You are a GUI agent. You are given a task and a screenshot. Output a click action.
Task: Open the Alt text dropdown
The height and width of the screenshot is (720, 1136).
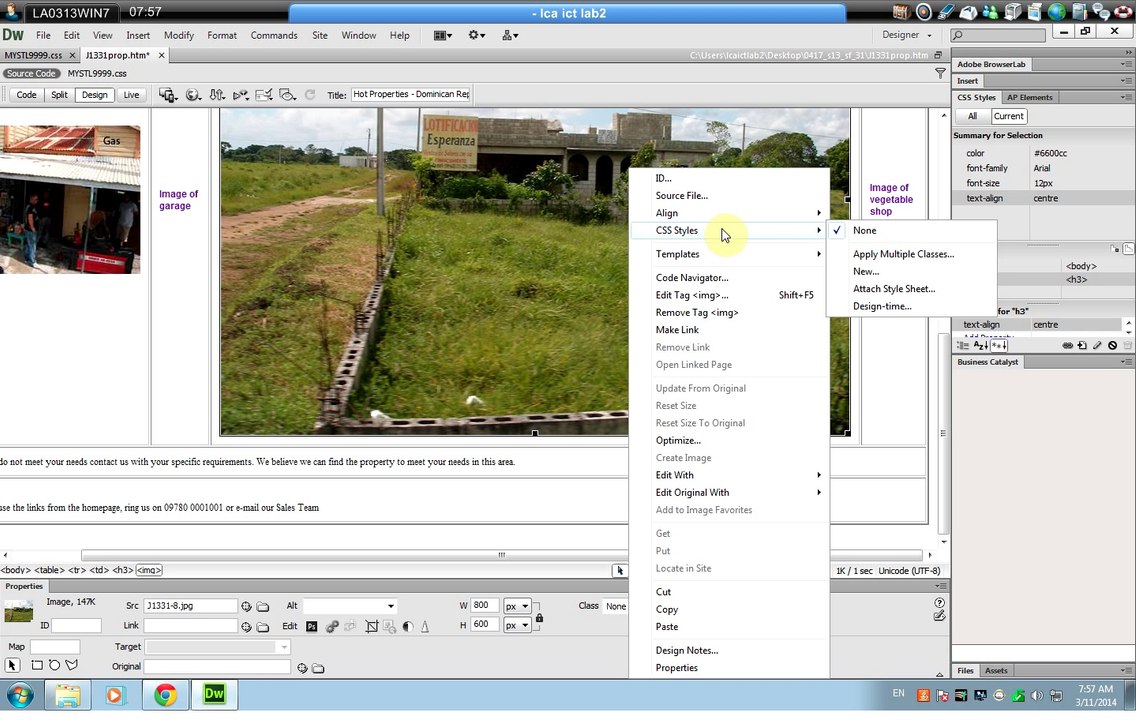[x=390, y=606]
